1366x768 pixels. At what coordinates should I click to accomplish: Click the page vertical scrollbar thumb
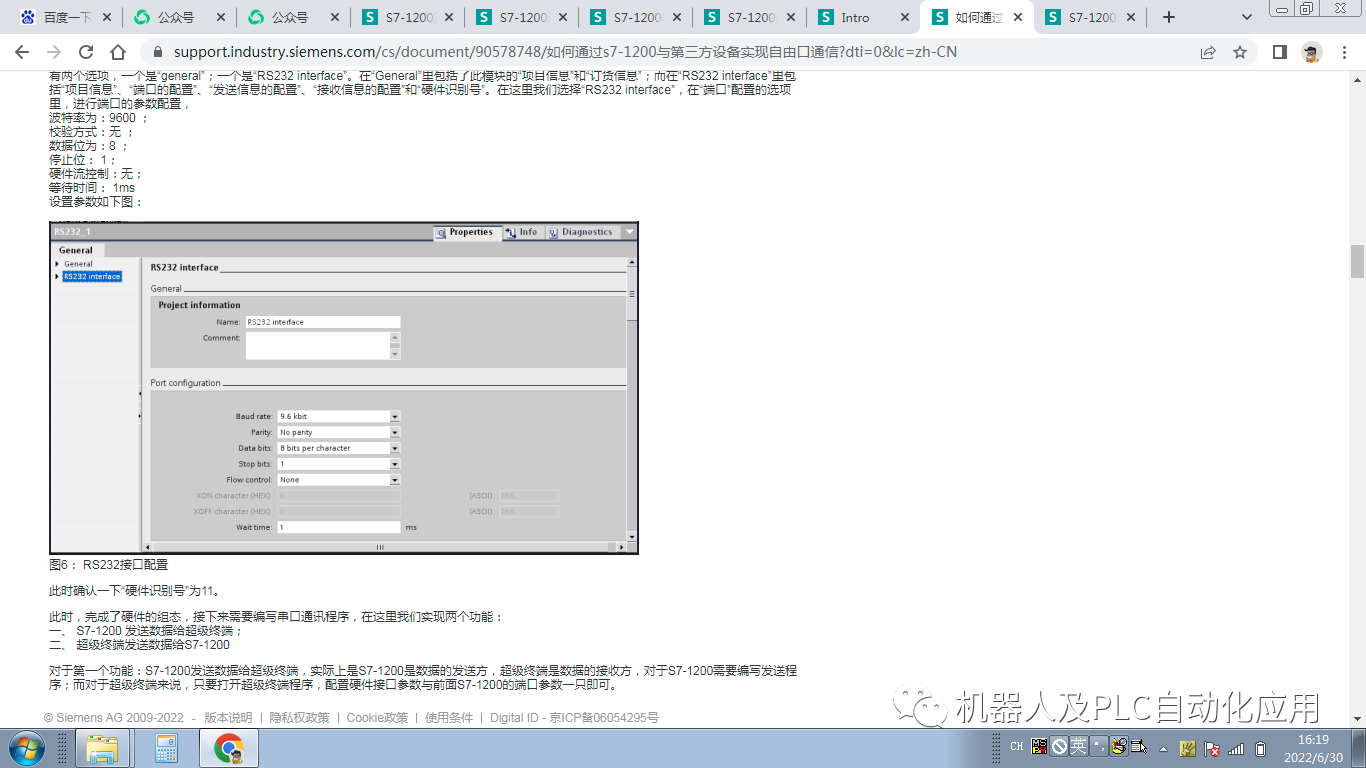click(1357, 262)
